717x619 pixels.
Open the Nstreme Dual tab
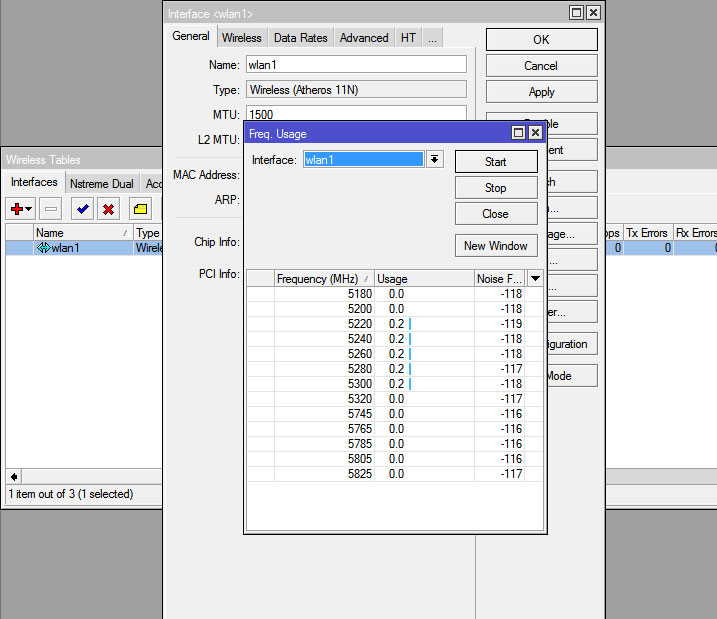point(102,184)
